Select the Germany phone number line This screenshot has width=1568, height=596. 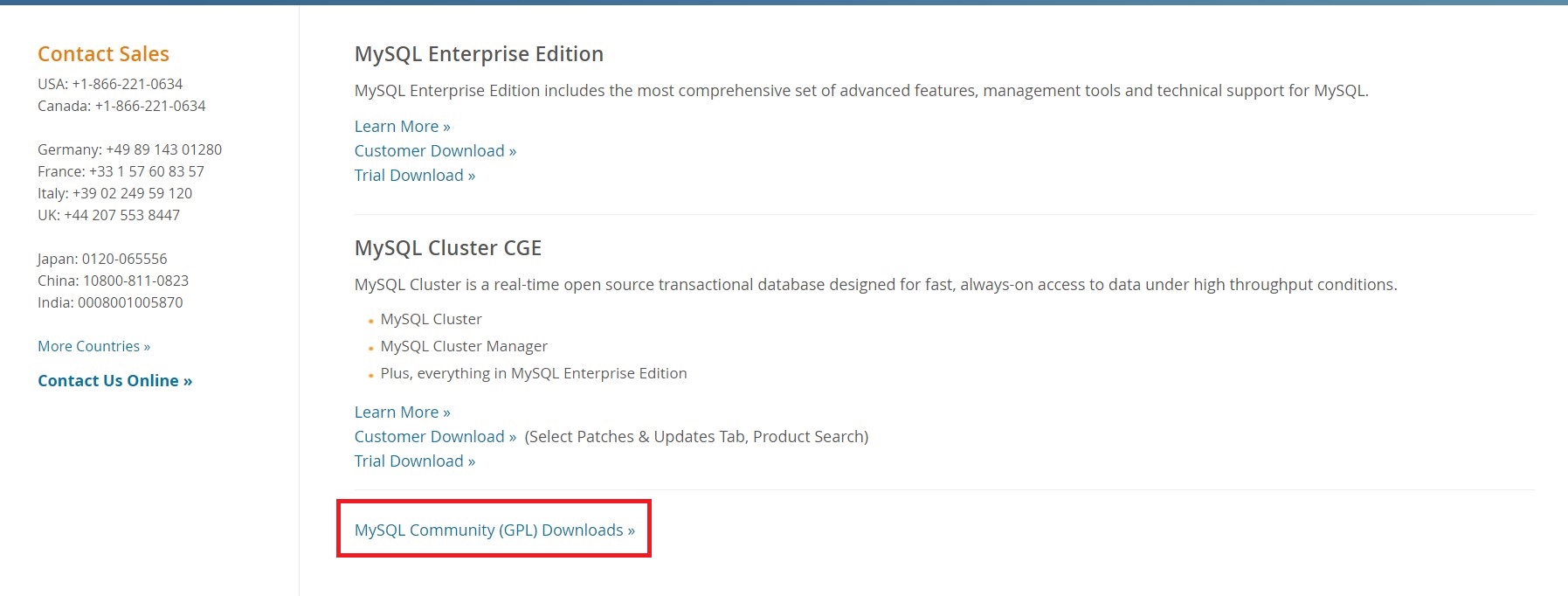click(x=129, y=149)
